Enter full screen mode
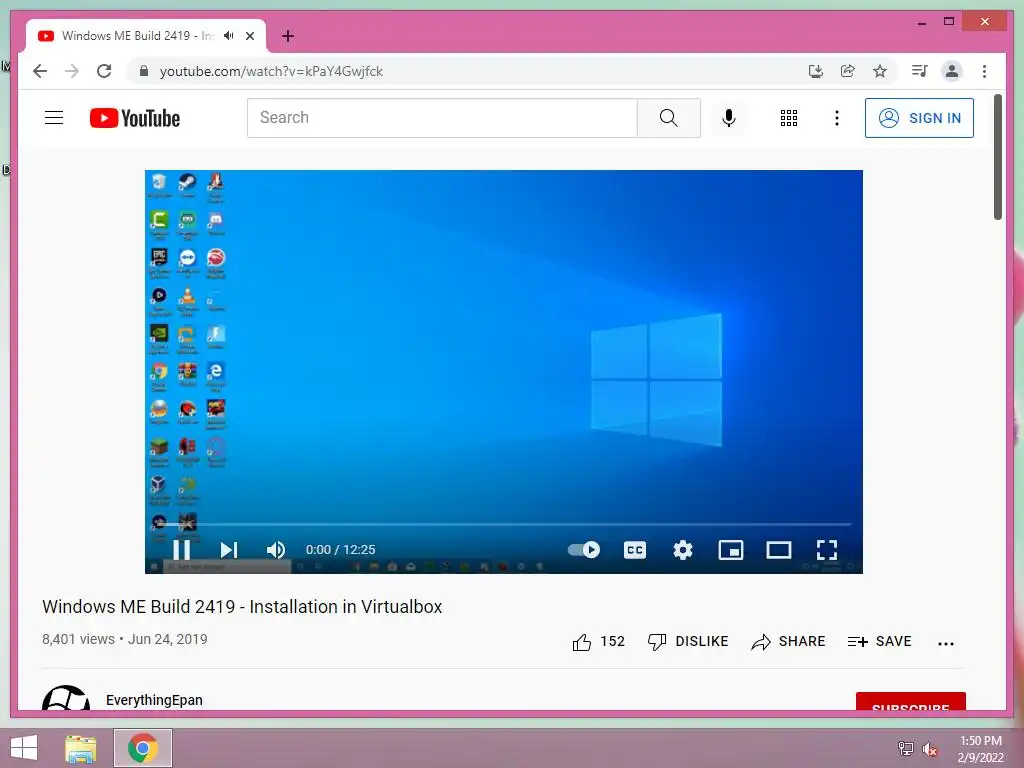 point(827,550)
